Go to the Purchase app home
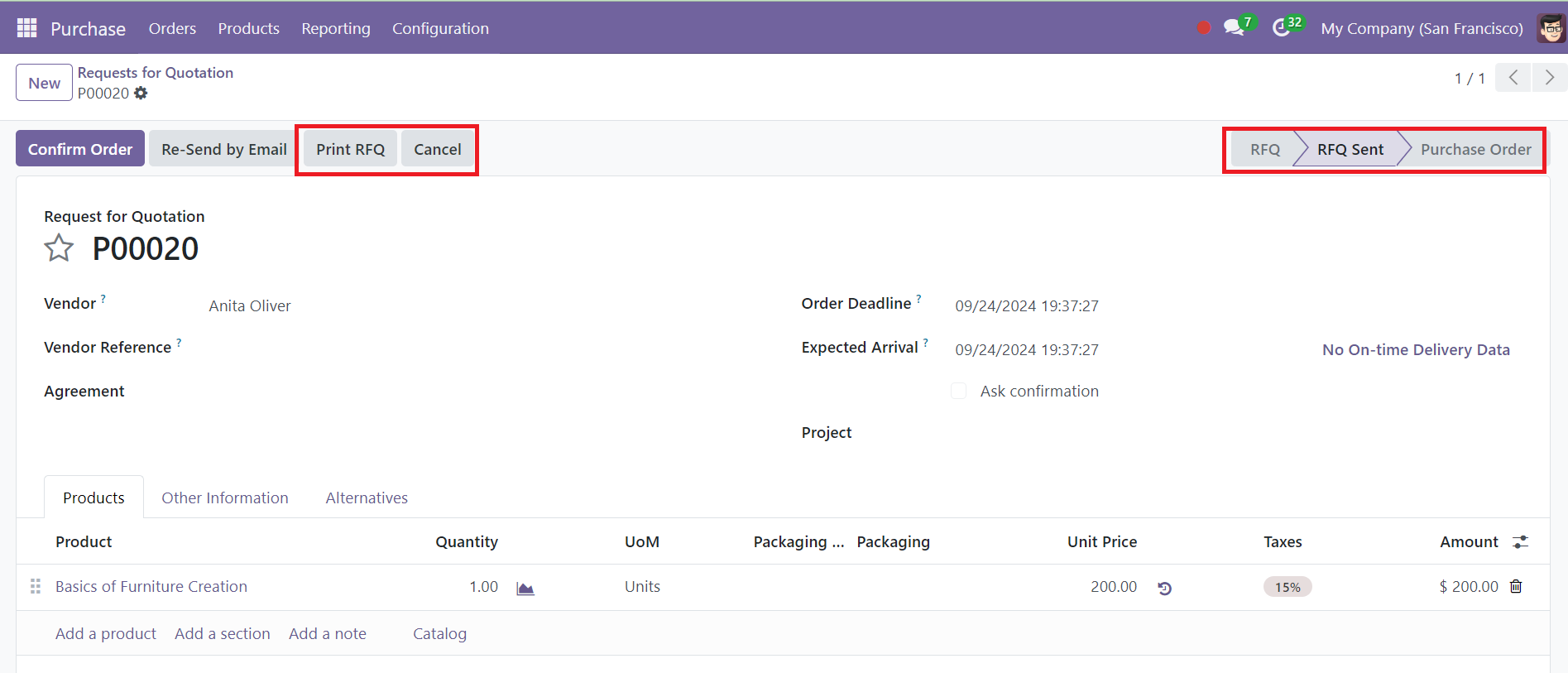The height and width of the screenshot is (673, 1568). tap(88, 28)
